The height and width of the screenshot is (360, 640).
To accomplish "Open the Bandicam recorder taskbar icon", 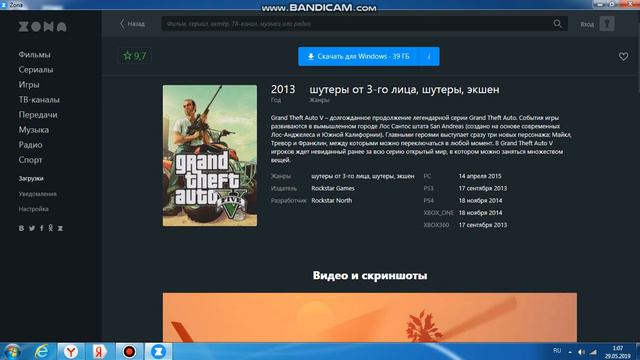I will (x=129, y=351).
